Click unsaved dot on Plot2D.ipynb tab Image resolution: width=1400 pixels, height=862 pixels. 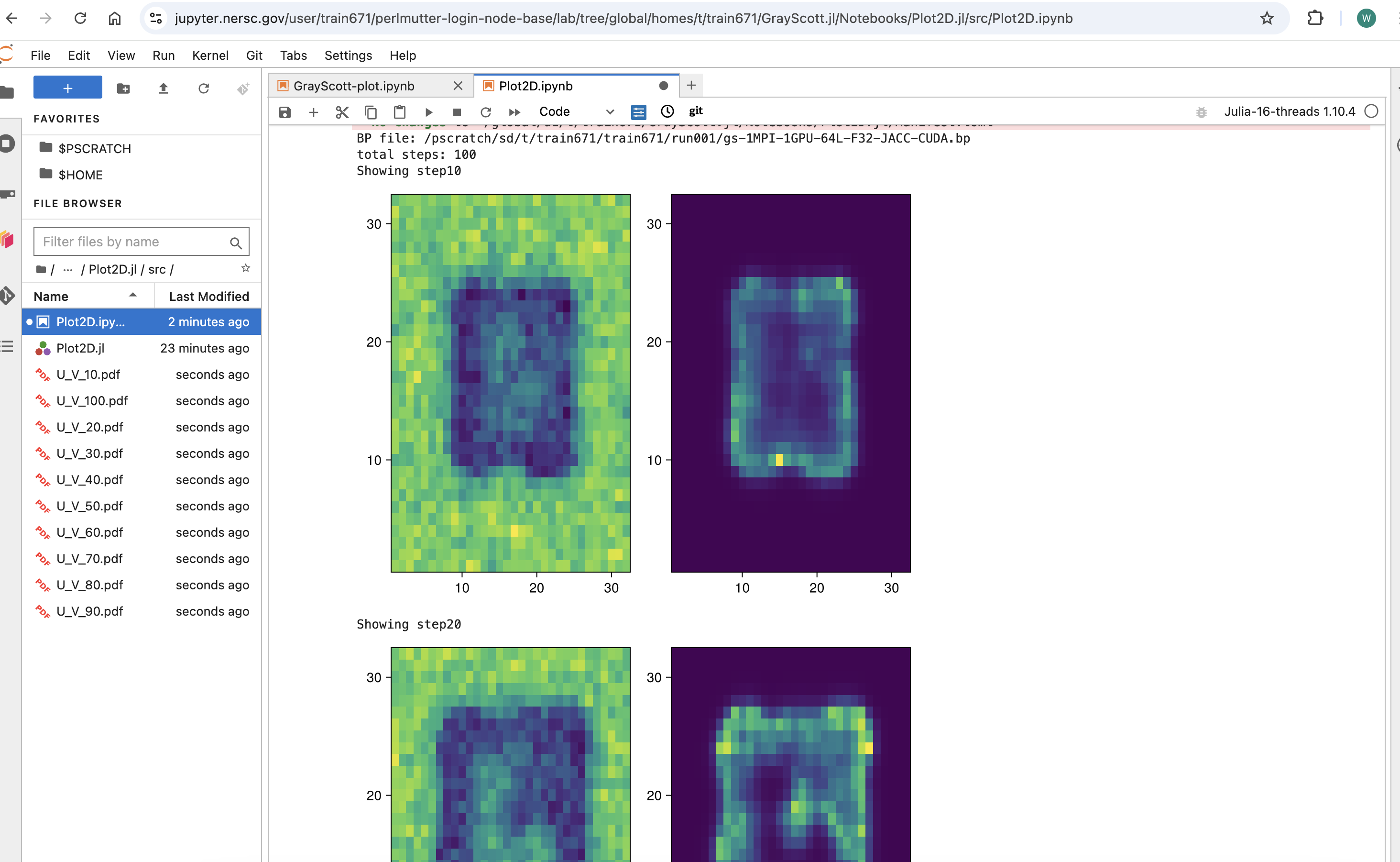click(x=663, y=86)
